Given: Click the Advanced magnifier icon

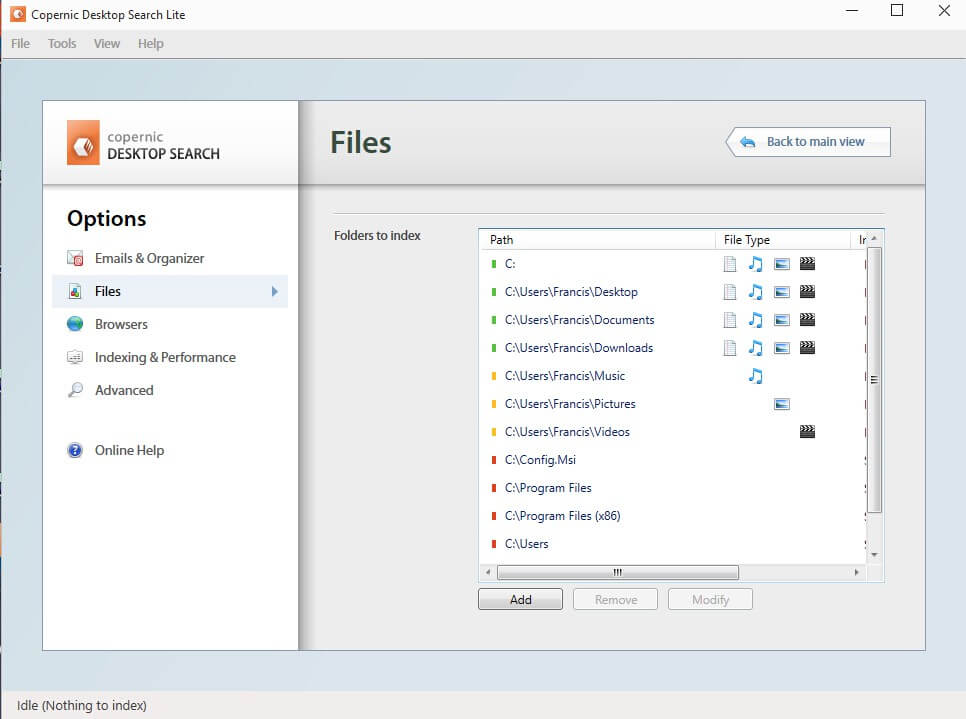Looking at the screenshot, I should click(75, 390).
